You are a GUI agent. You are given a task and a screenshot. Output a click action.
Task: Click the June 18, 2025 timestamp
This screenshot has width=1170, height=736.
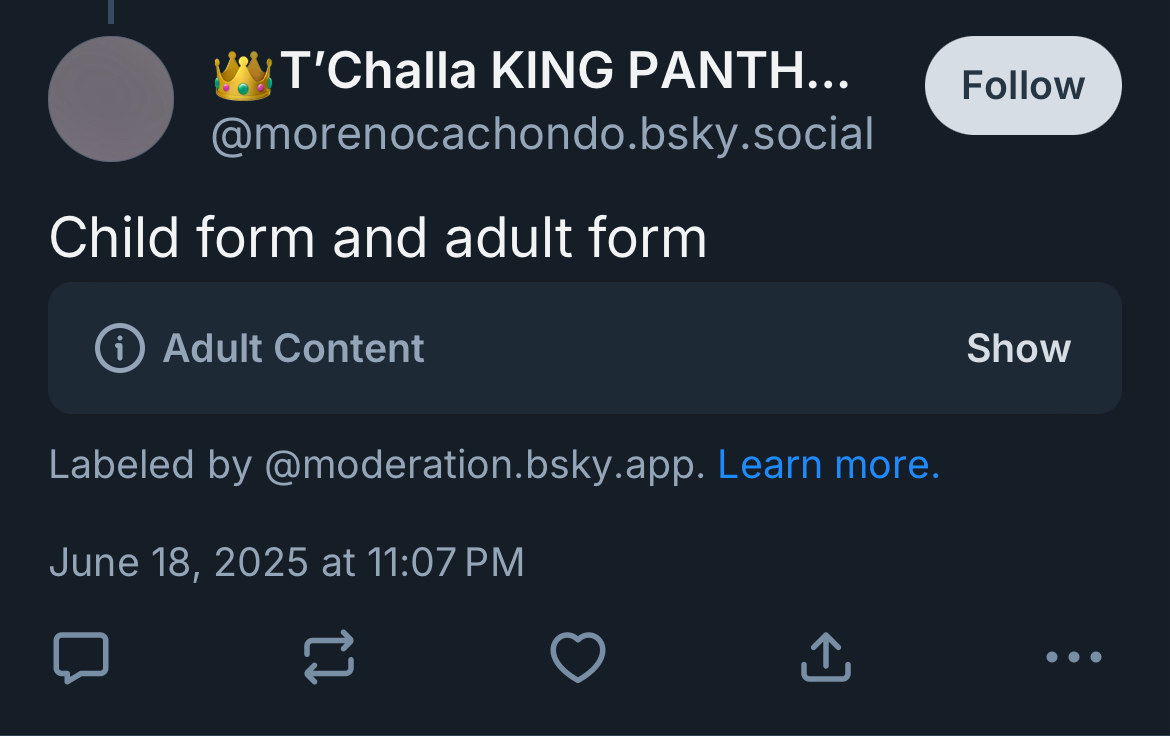pos(286,562)
